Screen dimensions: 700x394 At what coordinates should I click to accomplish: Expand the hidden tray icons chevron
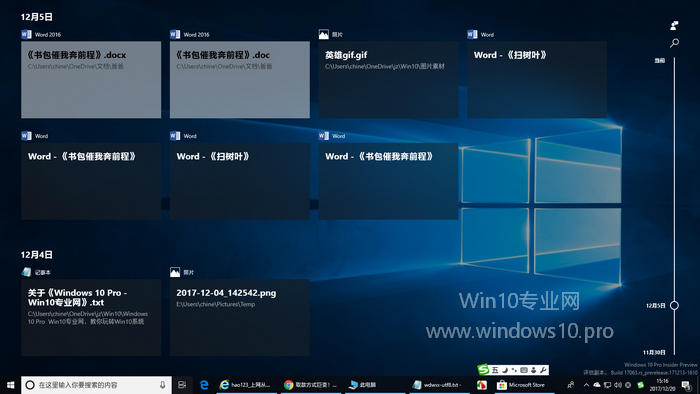(586, 385)
